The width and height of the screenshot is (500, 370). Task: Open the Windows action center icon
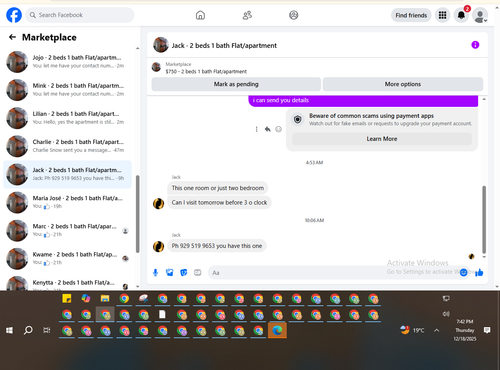(487, 330)
